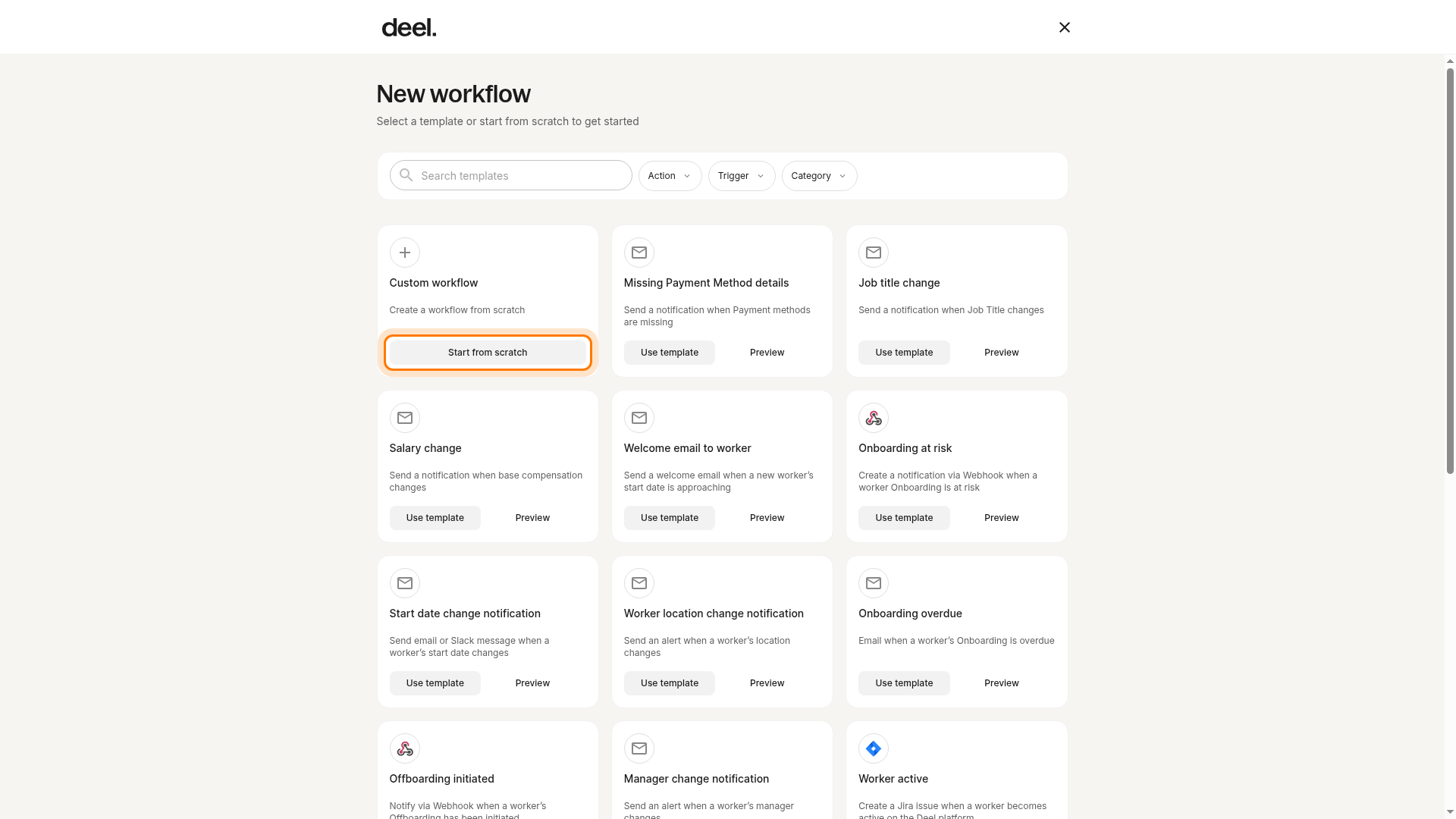Screen dimensions: 1456x819
Task: Expand the Trigger filter dropdown
Action: coord(742,176)
